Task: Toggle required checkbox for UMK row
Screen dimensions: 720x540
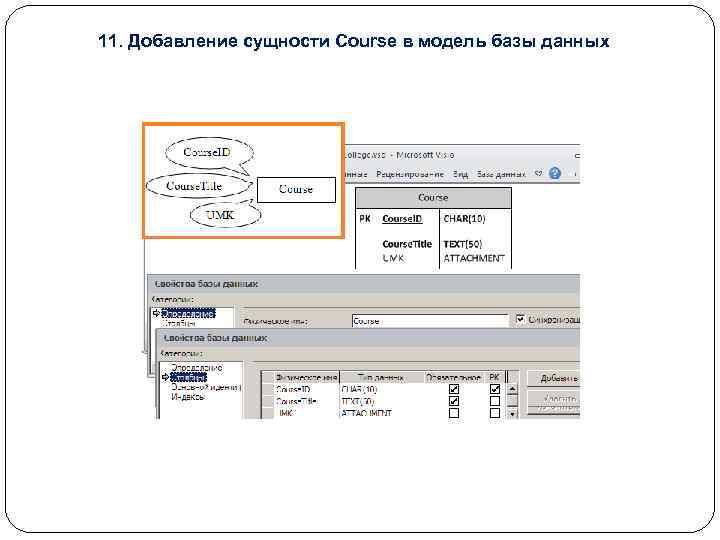Action: pyautogui.click(x=454, y=413)
